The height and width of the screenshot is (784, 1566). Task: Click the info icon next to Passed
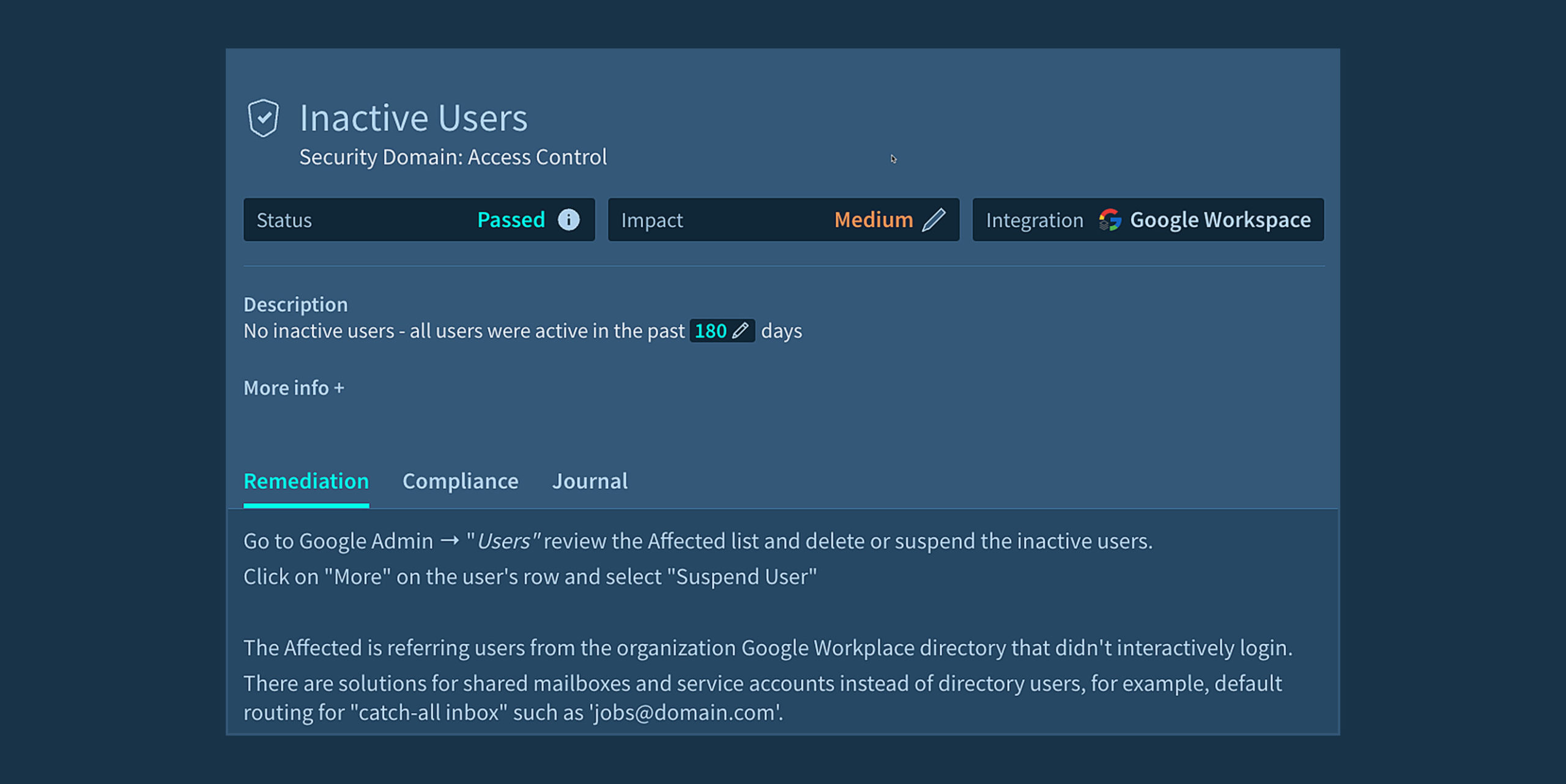click(568, 220)
